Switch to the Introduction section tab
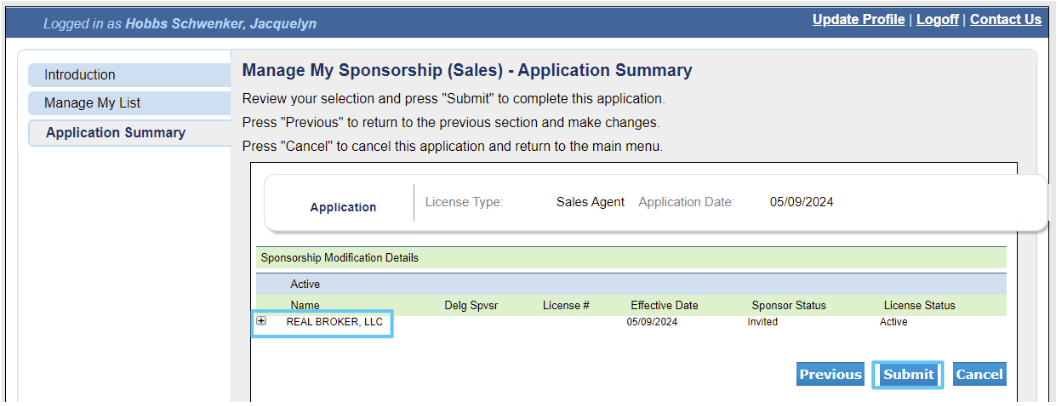Viewport: 1060px width, 406px height. [129, 75]
